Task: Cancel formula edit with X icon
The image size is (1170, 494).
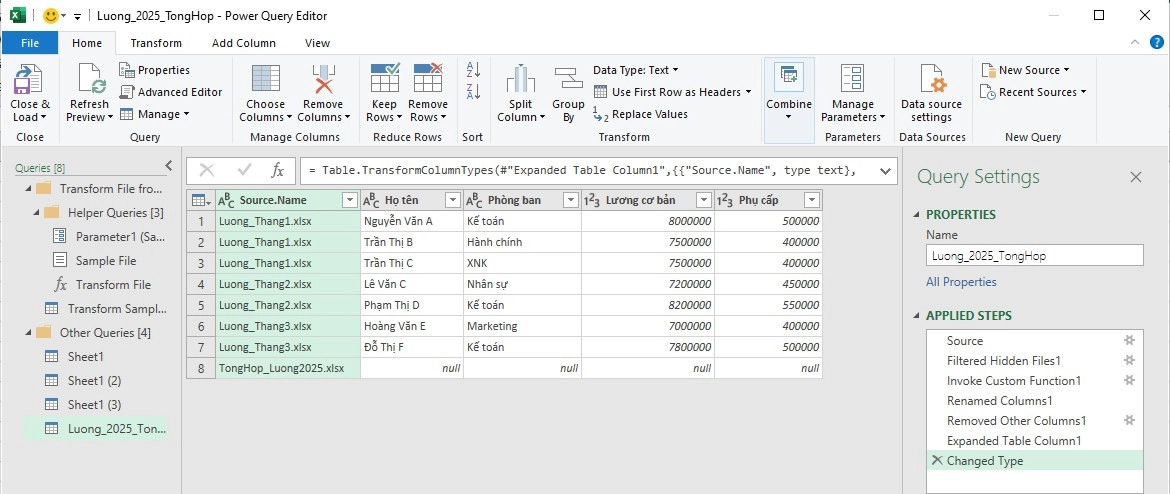Action: coord(207,171)
